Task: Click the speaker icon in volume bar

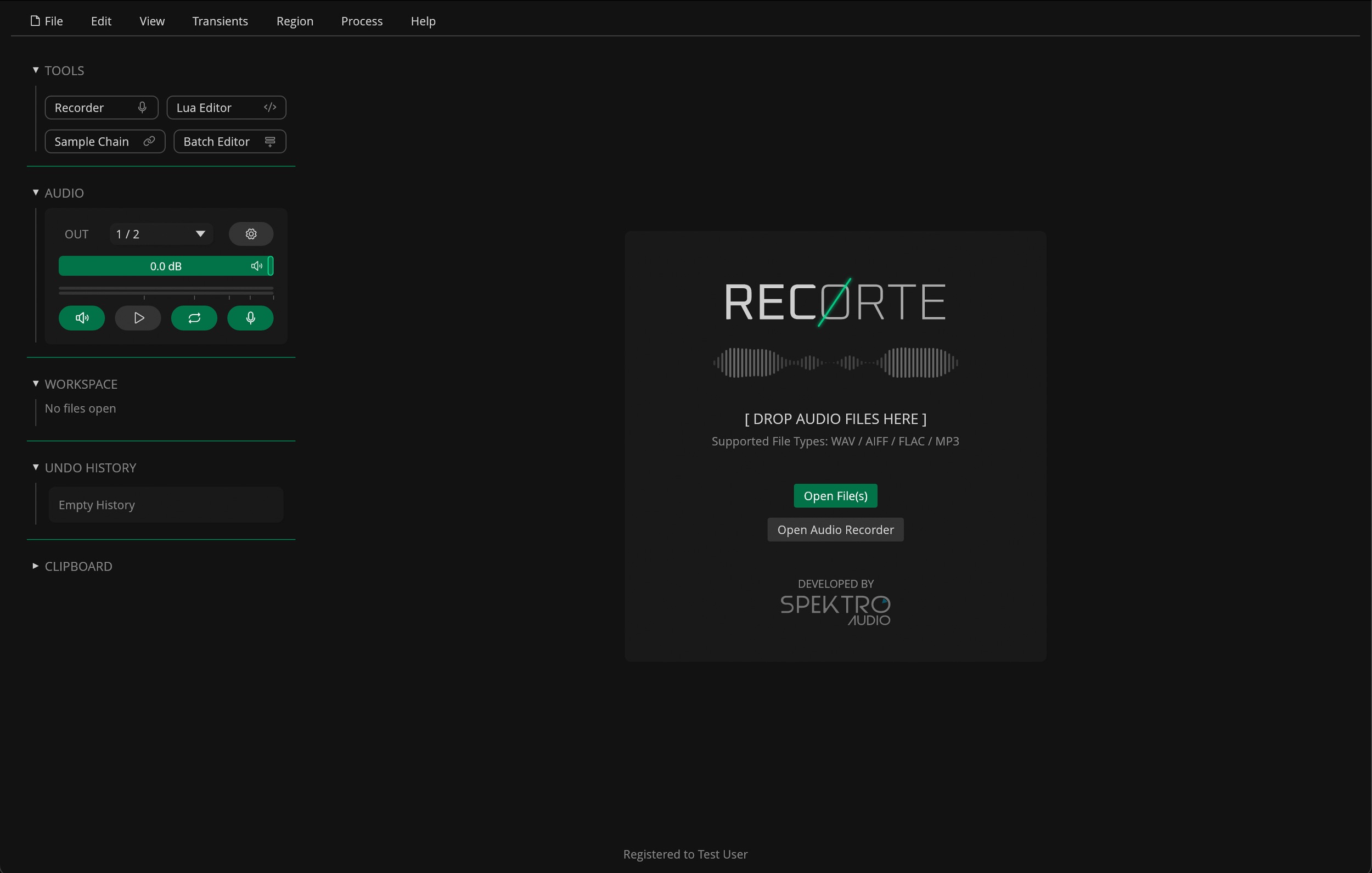Action: click(x=256, y=266)
